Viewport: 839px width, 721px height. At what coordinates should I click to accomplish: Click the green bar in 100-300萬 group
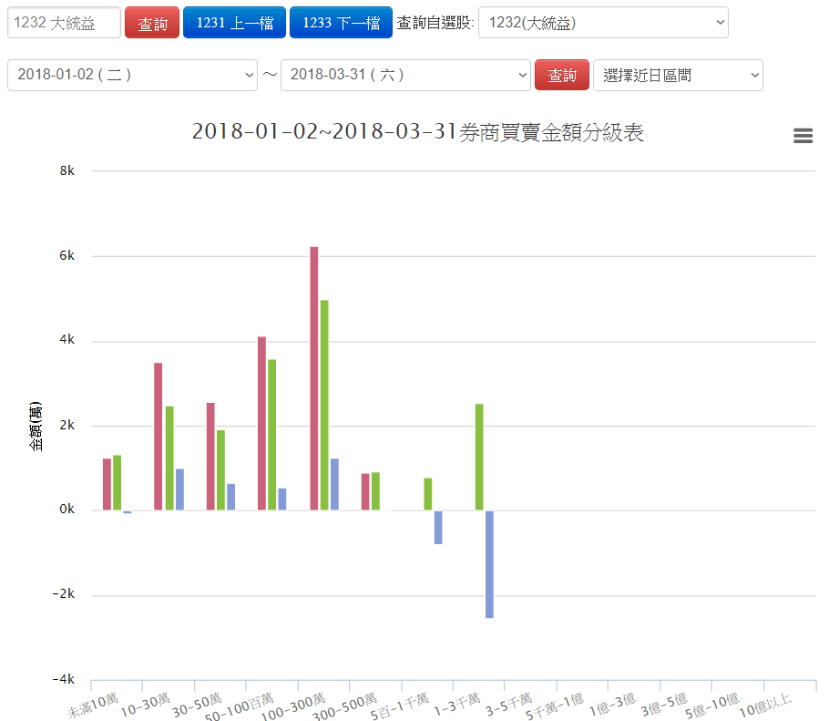324,405
